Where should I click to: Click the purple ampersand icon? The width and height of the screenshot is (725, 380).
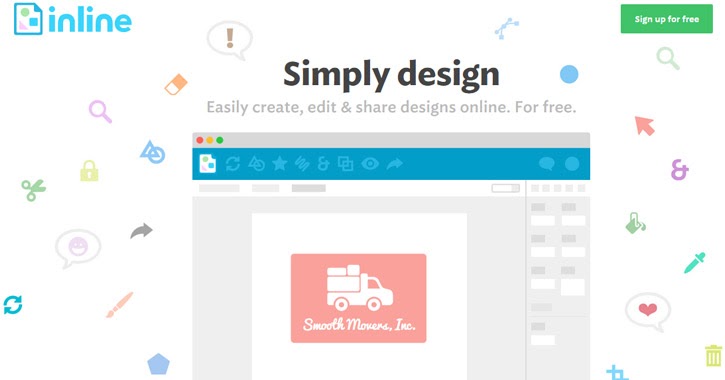click(x=679, y=170)
